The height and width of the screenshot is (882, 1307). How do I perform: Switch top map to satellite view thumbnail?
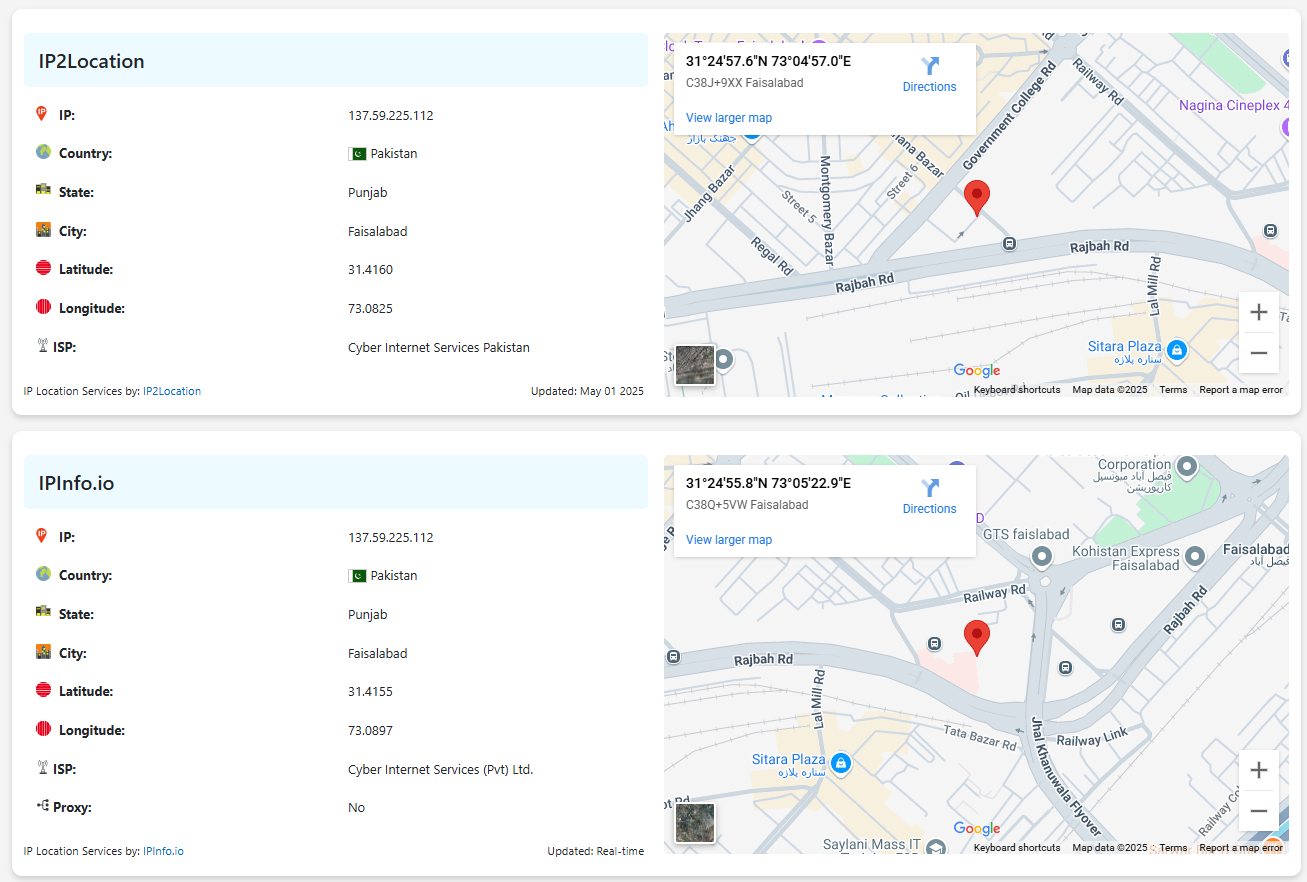click(x=695, y=365)
